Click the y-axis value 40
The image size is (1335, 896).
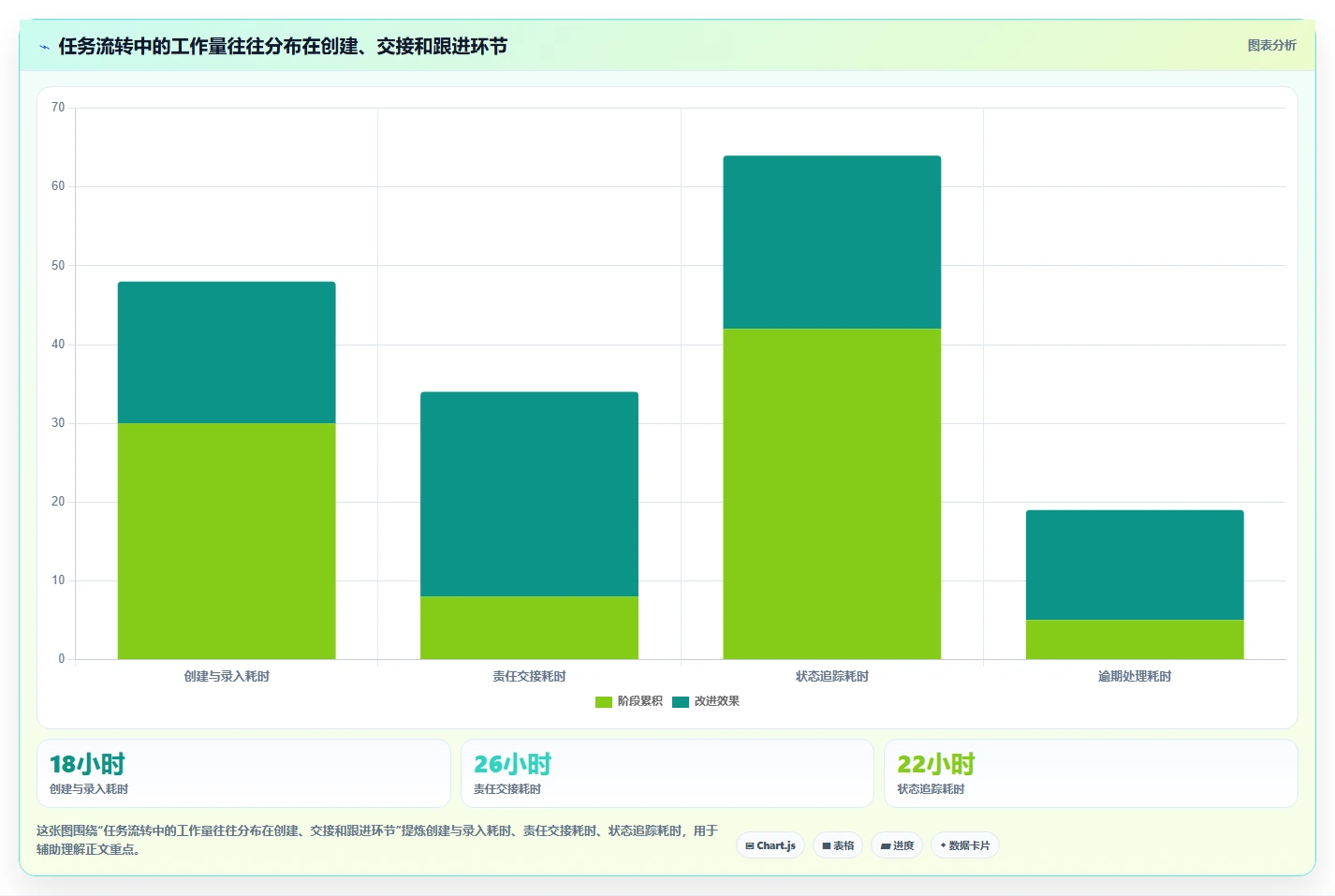pyautogui.click(x=58, y=345)
